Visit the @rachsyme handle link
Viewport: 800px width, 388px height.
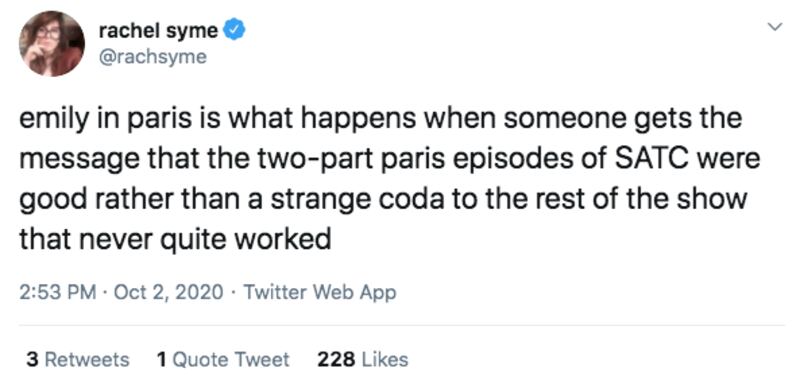tap(152, 57)
